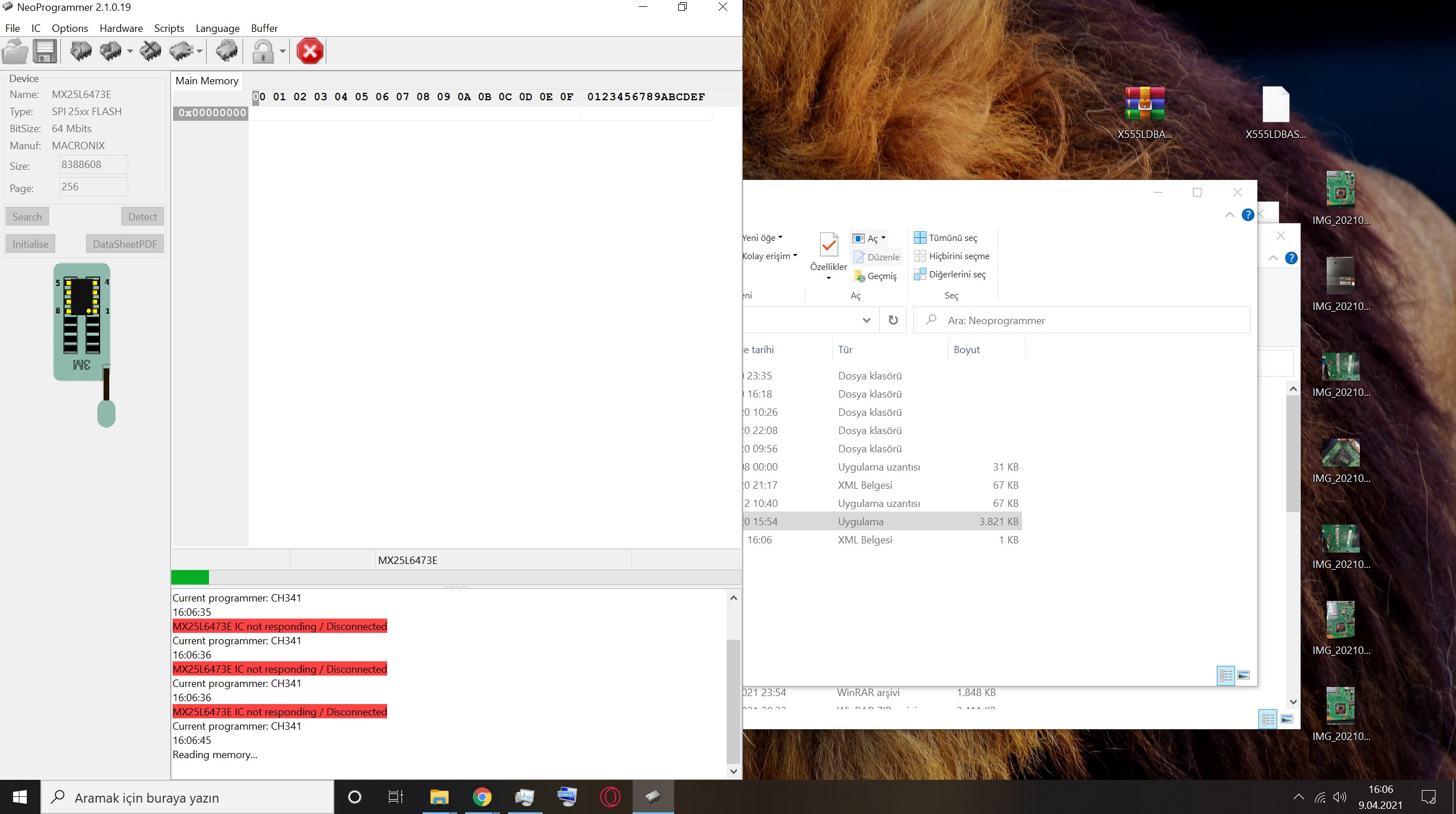Expand the Write IC dropdown arrow
This screenshot has width=1456, height=814.
pos(130,52)
